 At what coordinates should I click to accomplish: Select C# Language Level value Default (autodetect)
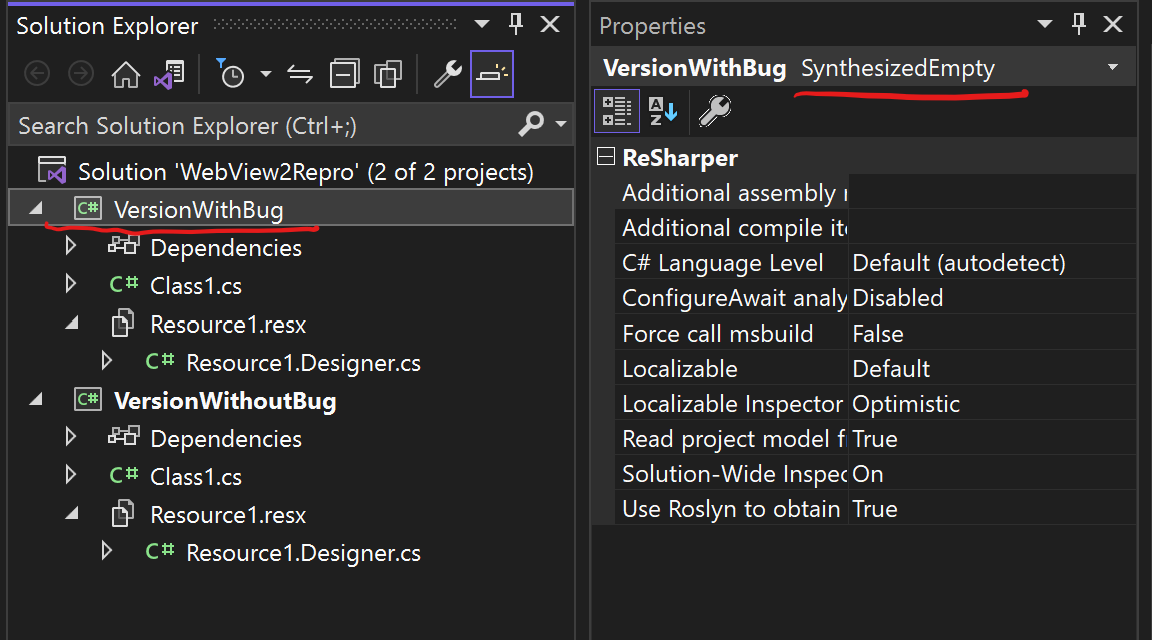pos(992,262)
